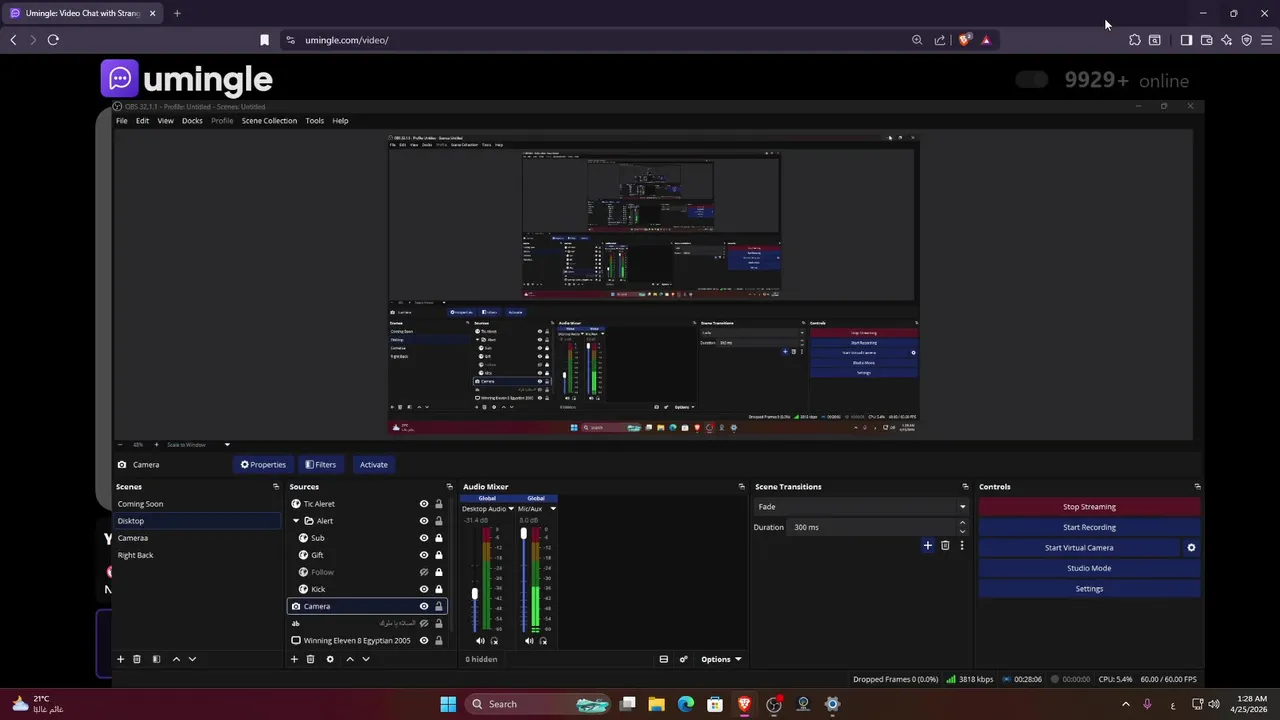The height and width of the screenshot is (720, 1280).
Task: Unlock the Winning Eleven 8 source lock
Action: point(438,641)
